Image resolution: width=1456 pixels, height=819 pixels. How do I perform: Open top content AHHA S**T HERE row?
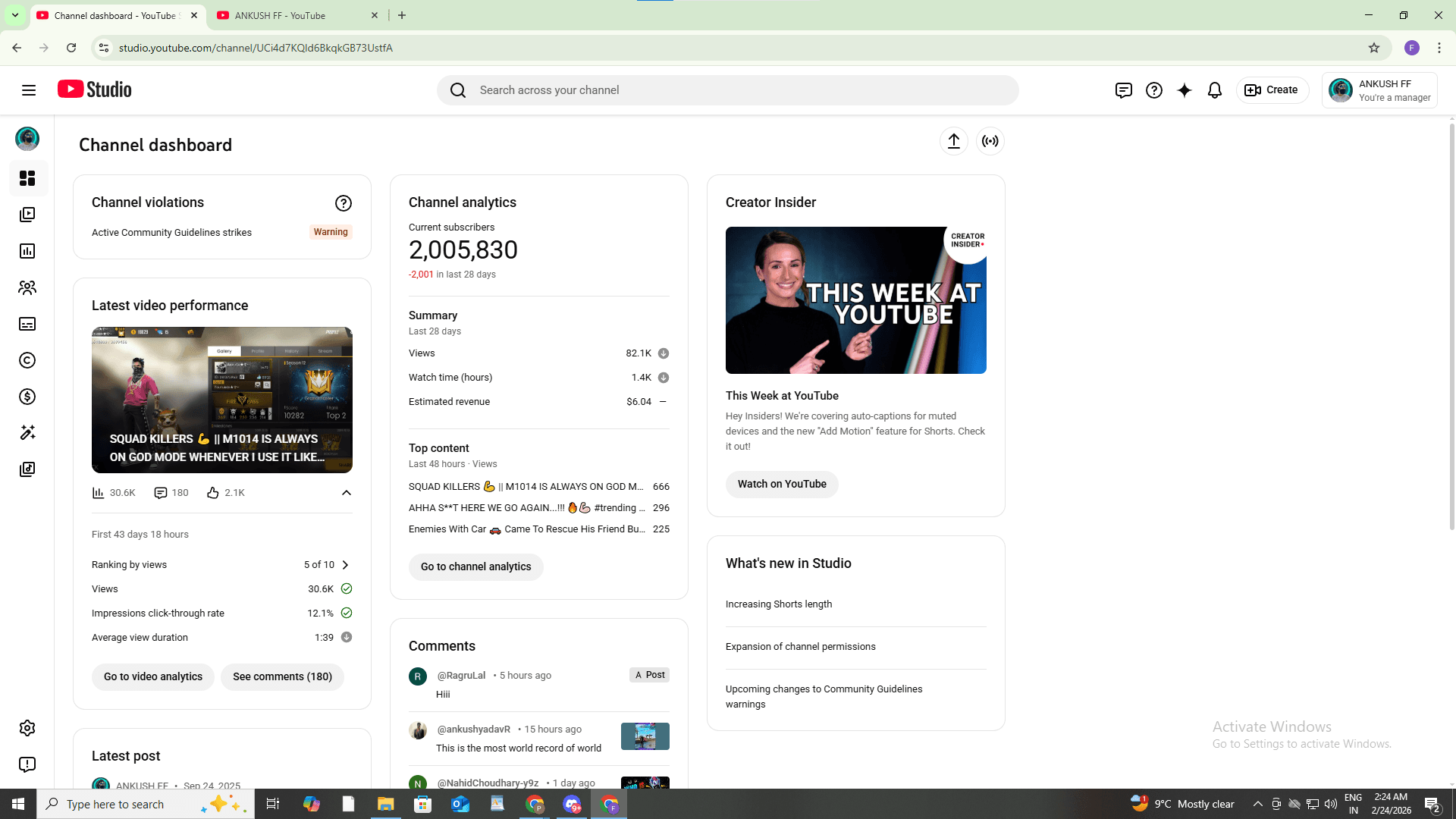pos(539,508)
